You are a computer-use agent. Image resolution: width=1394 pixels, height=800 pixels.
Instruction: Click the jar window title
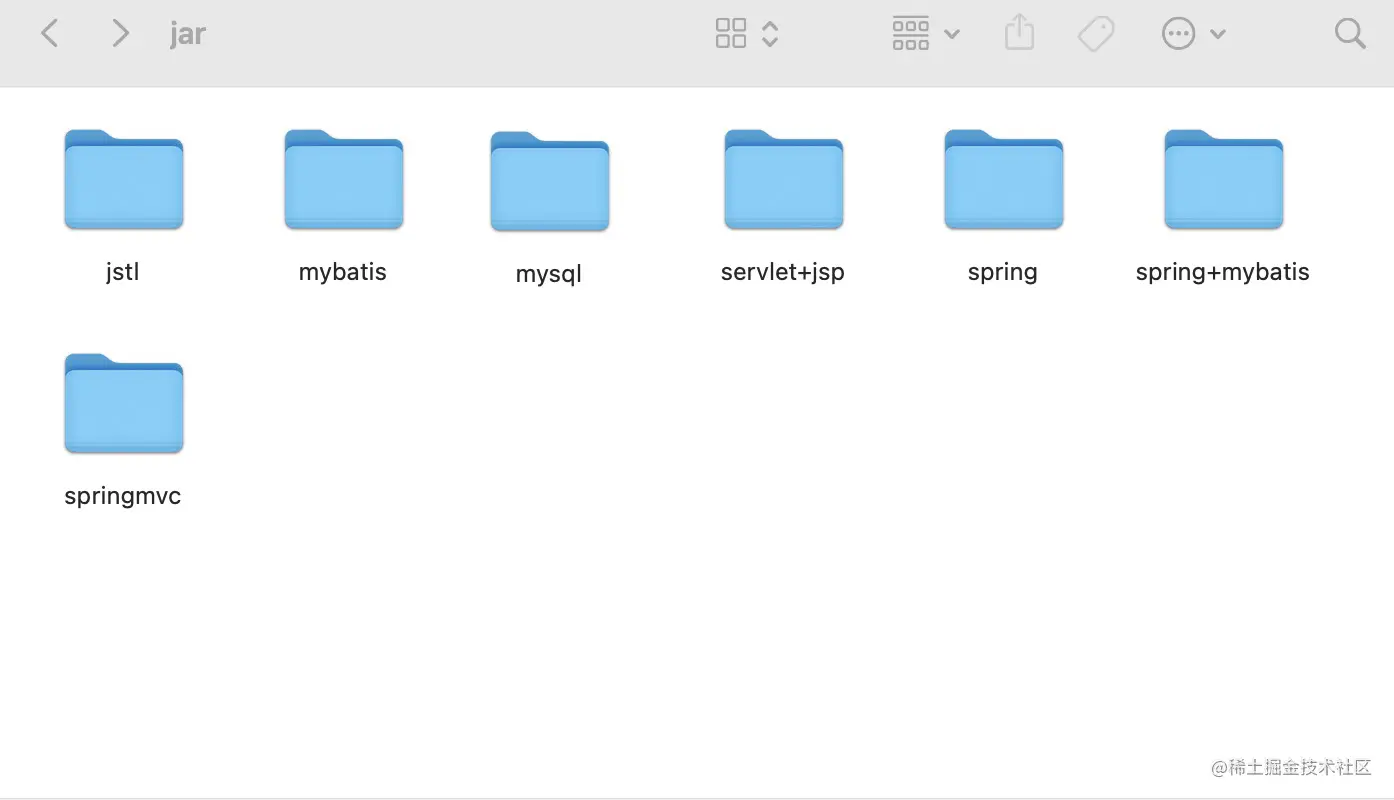(x=188, y=34)
